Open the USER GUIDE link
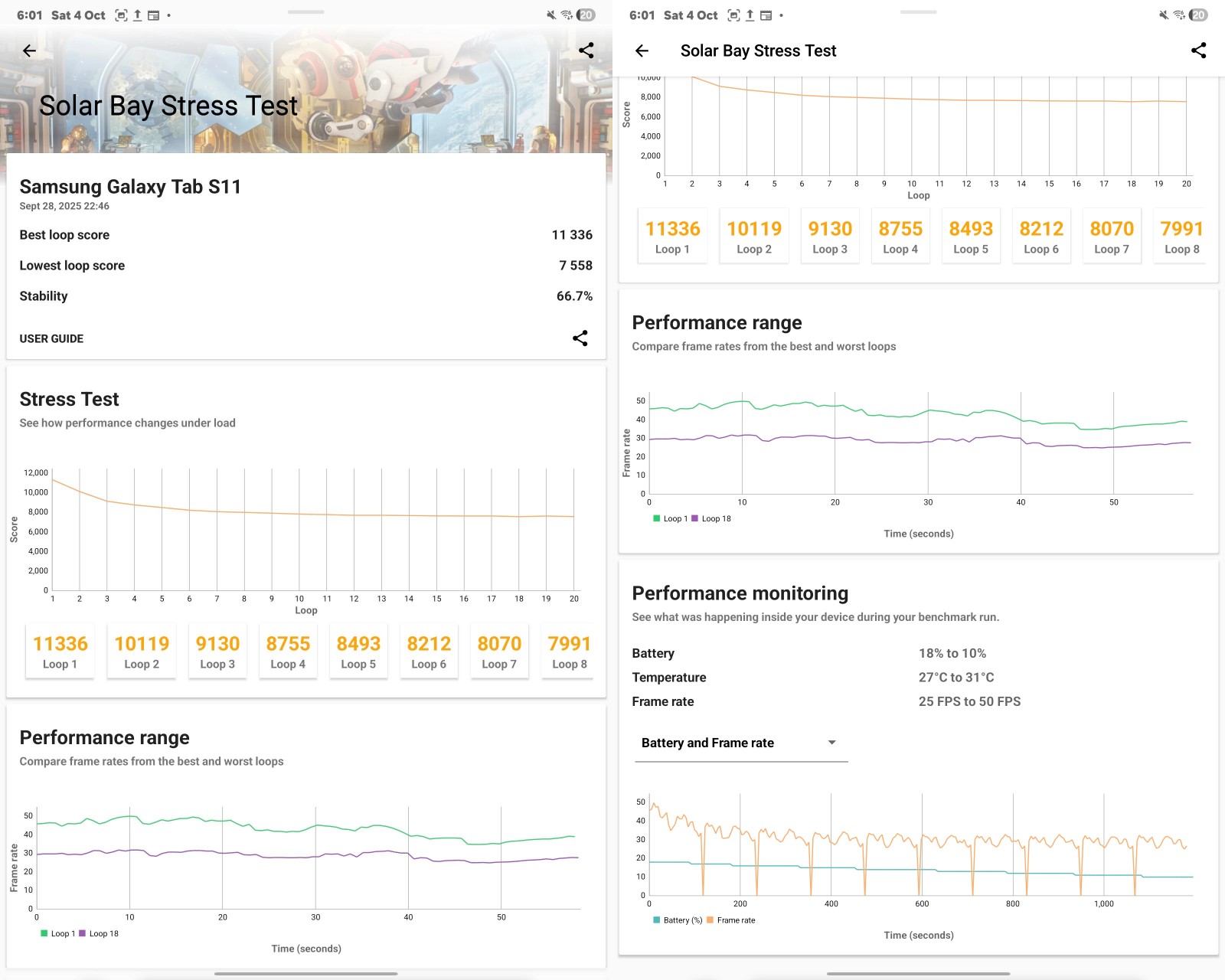Viewport: 1225px width, 980px height. (51, 338)
